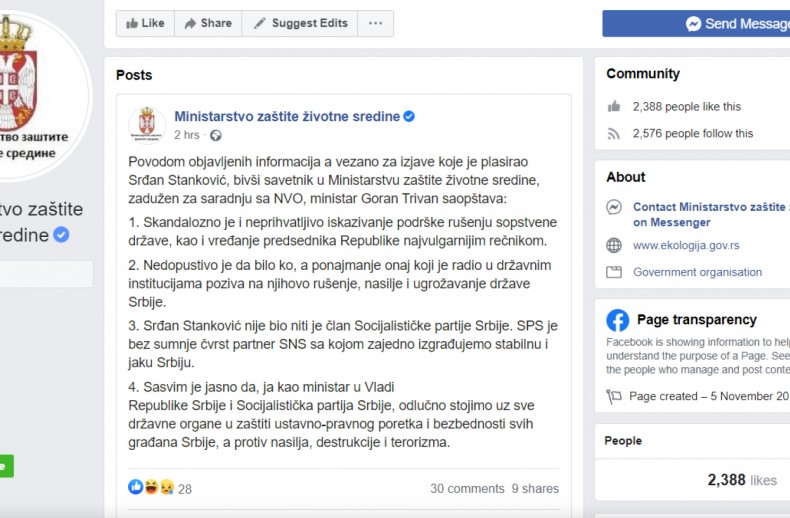The height and width of the screenshot is (518, 790).
Task: Open Suggest Edits for the page
Action: [x=300, y=23]
